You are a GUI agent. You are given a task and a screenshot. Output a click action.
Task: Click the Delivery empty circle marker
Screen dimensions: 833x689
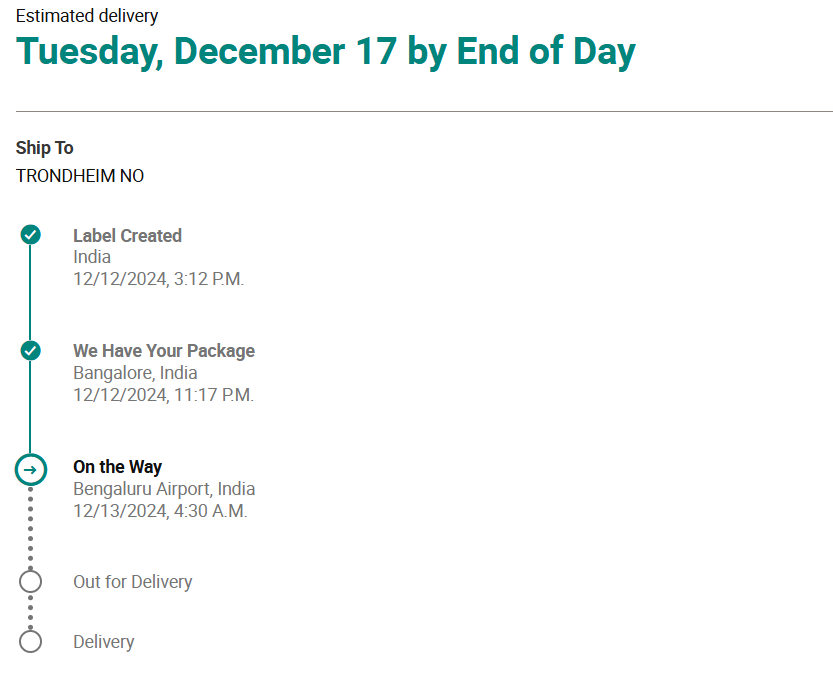tap(31, 641)
